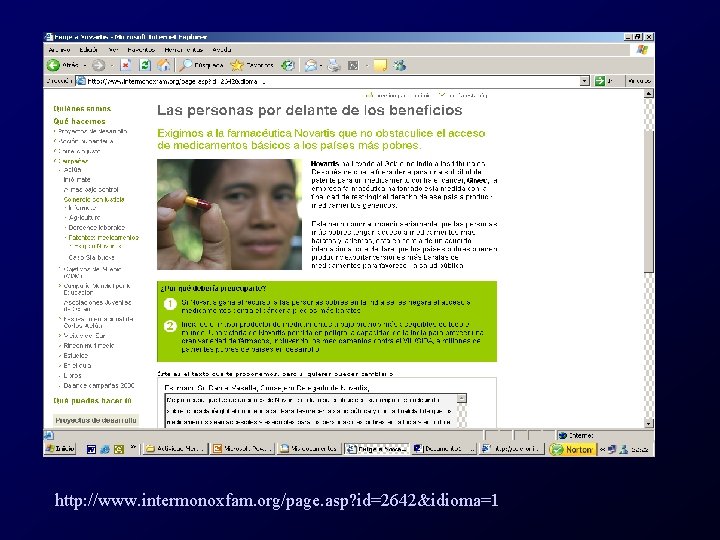Open the Ayuda menu
Screen dimensions: 720x540
[222, 50]
